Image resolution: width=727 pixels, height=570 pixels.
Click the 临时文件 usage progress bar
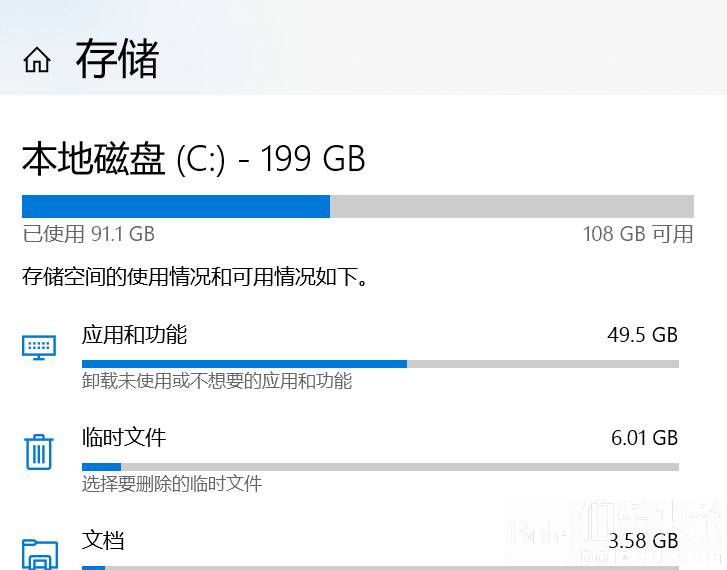(x=380, y=467)
